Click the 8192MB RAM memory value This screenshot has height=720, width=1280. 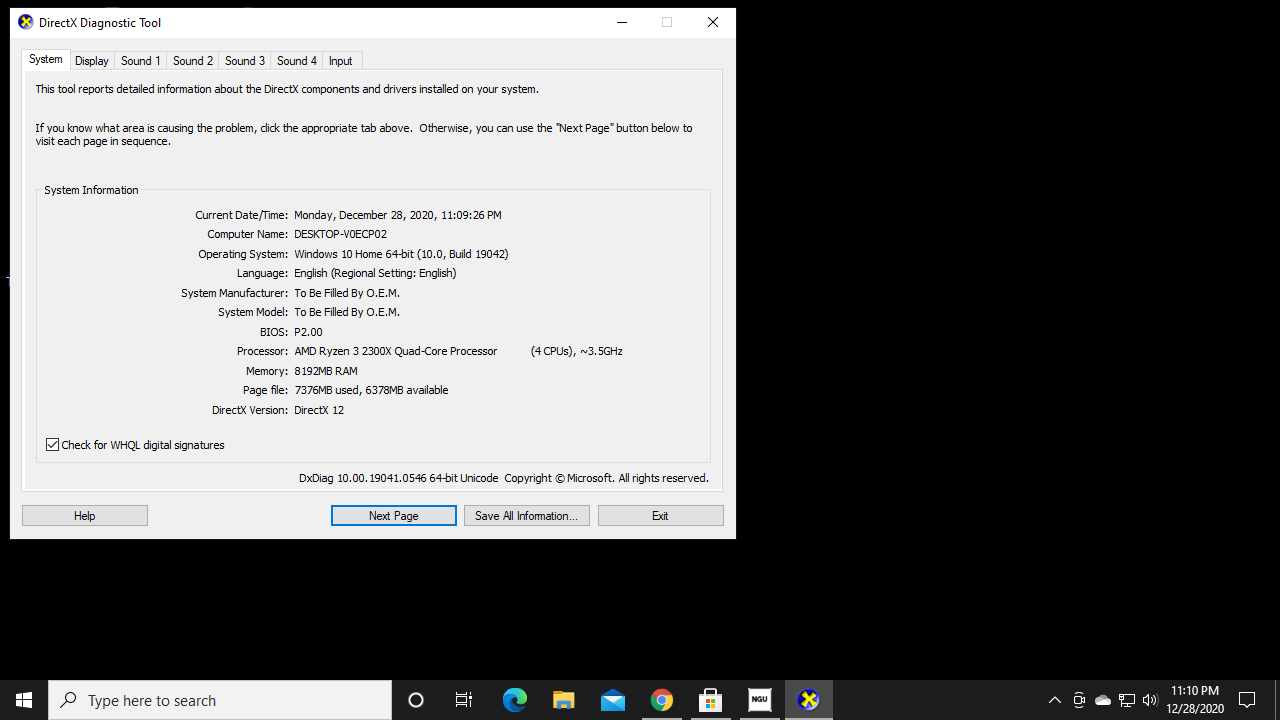[x=326, y=371]
